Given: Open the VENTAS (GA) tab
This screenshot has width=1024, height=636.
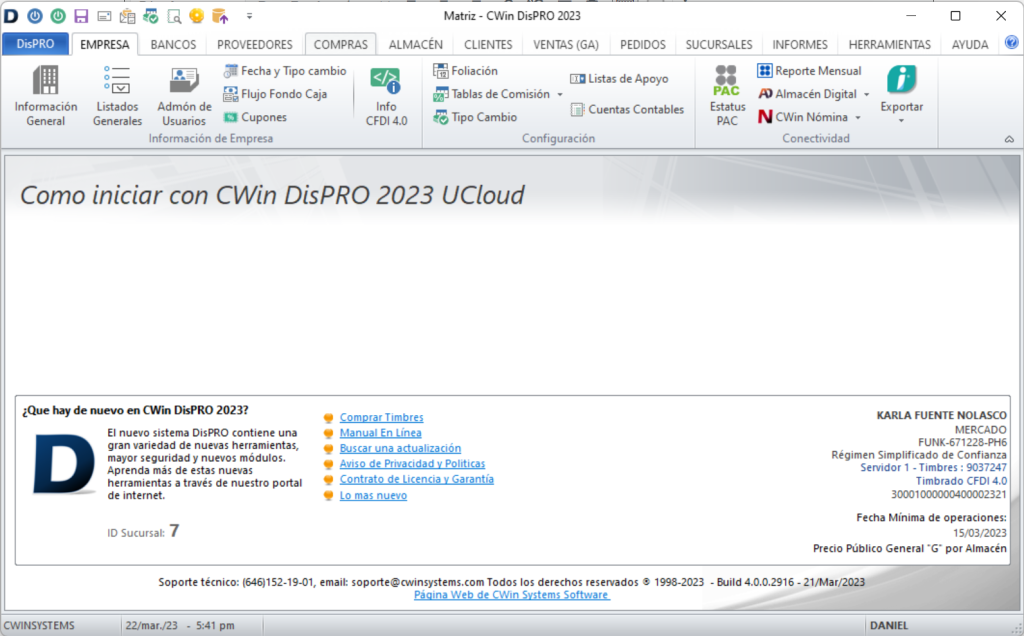Looking at the screenshot, I should point(565,44).
